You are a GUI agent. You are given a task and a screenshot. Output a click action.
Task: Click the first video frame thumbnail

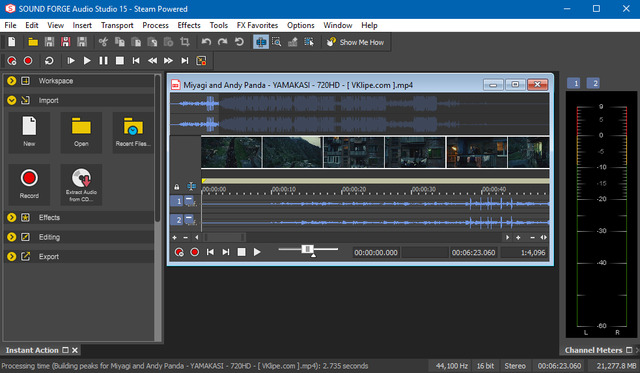click(x=231, y=152)
